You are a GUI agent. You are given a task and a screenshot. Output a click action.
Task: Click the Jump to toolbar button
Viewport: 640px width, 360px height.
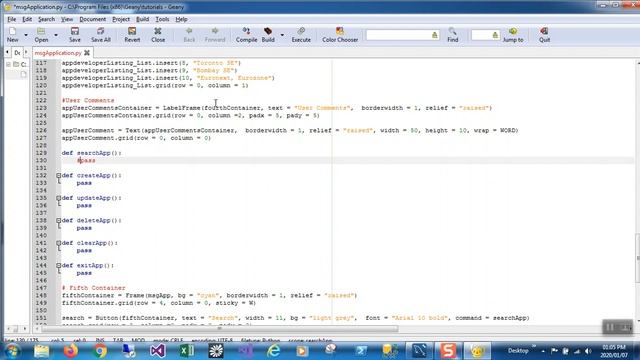click(x=513, y=35)
